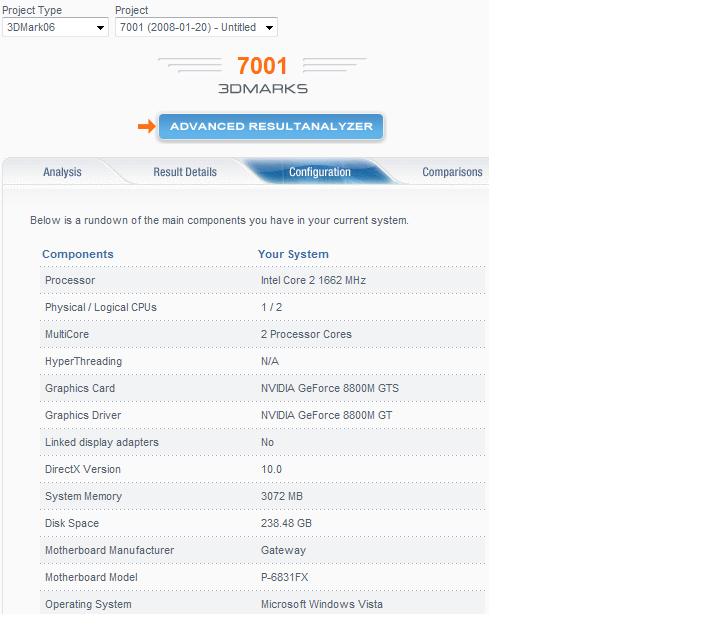Select the Graphics Card row label
The height and width of the screenshot is (629, 720).
pos(80,388)
